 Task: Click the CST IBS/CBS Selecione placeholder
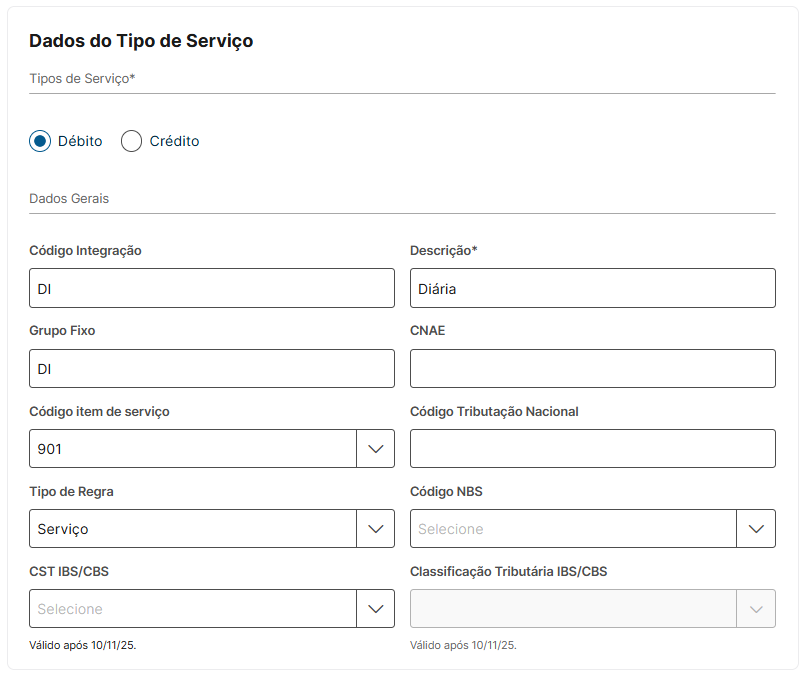[71, 609]
